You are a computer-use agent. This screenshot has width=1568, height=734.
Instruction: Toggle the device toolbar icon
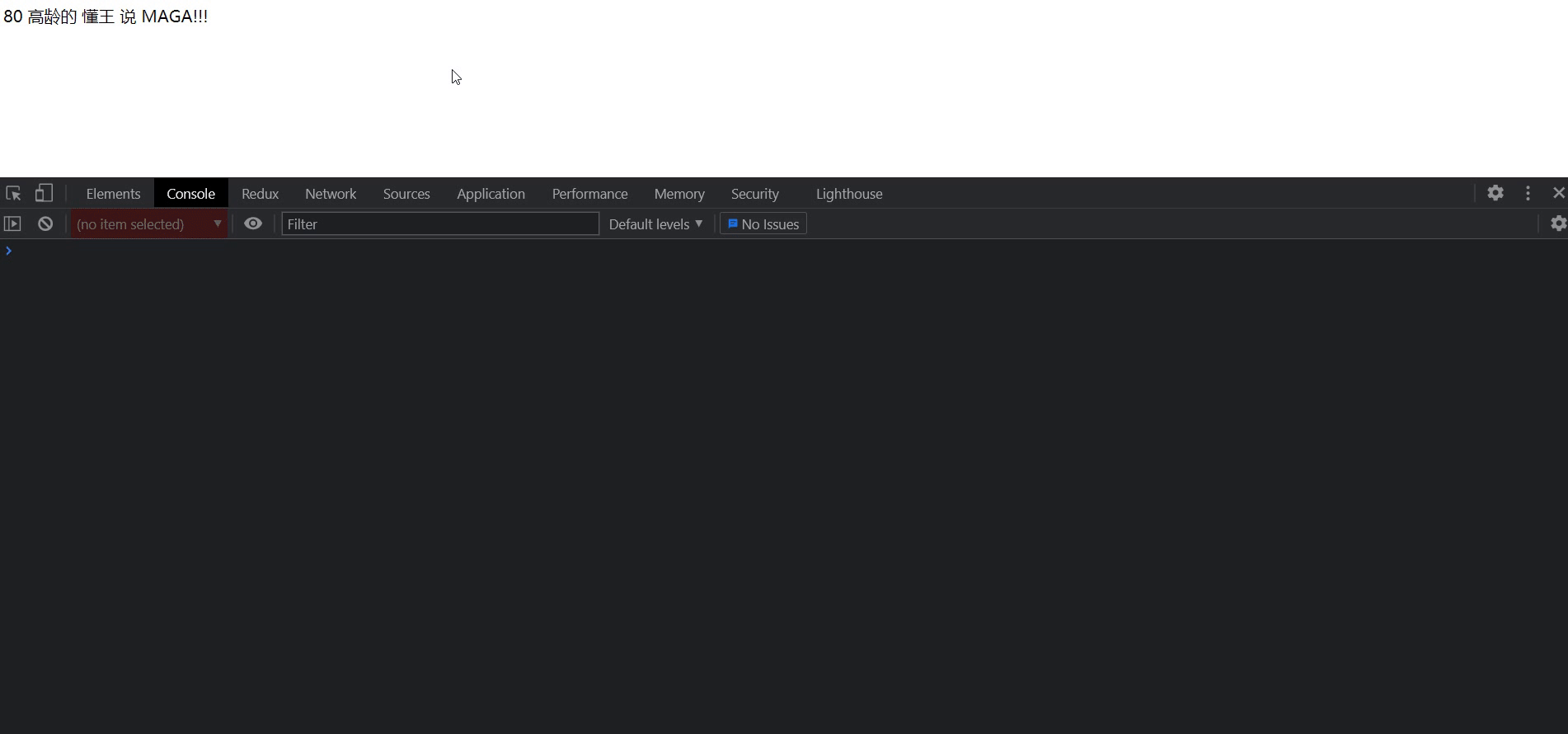point(44,194)
